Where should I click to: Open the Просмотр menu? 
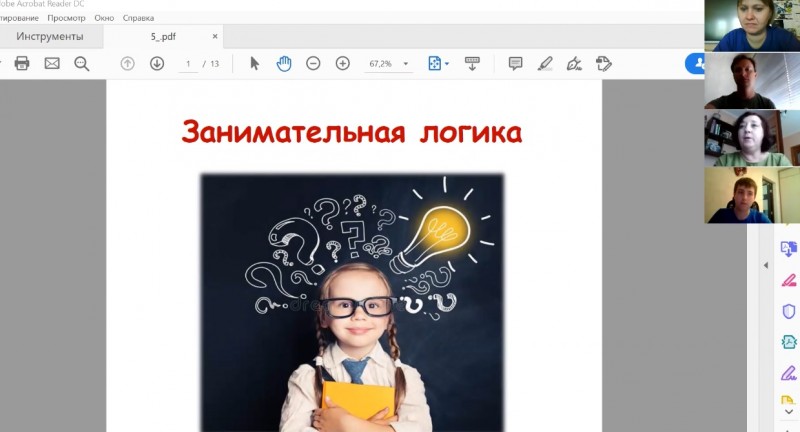tap(66, 18)
